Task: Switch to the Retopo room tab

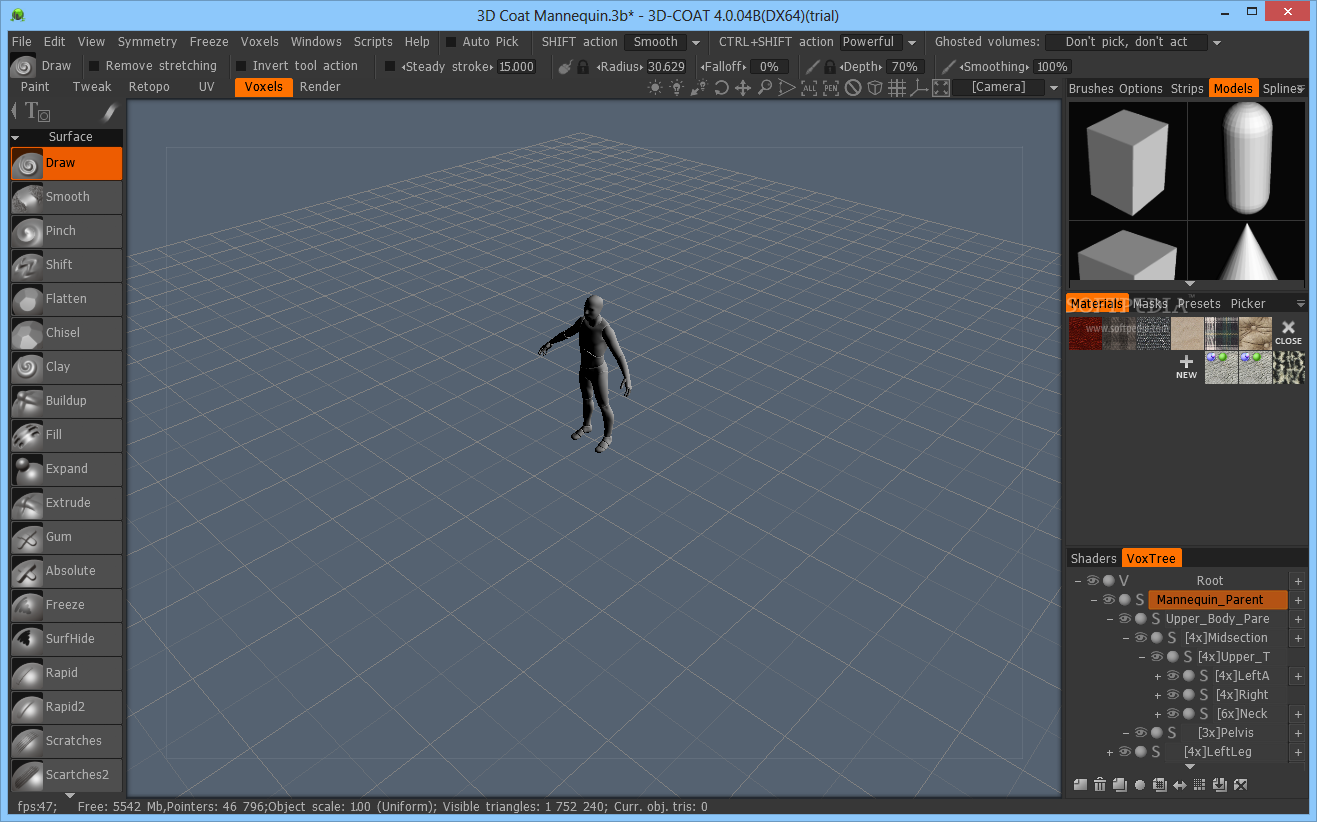Action: point(149,87)
